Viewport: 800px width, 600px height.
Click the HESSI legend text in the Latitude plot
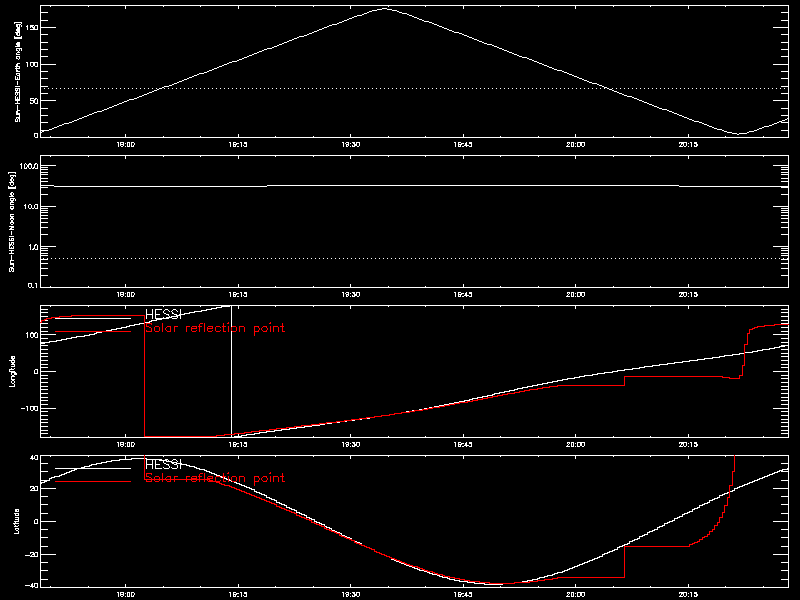[163, 465]
